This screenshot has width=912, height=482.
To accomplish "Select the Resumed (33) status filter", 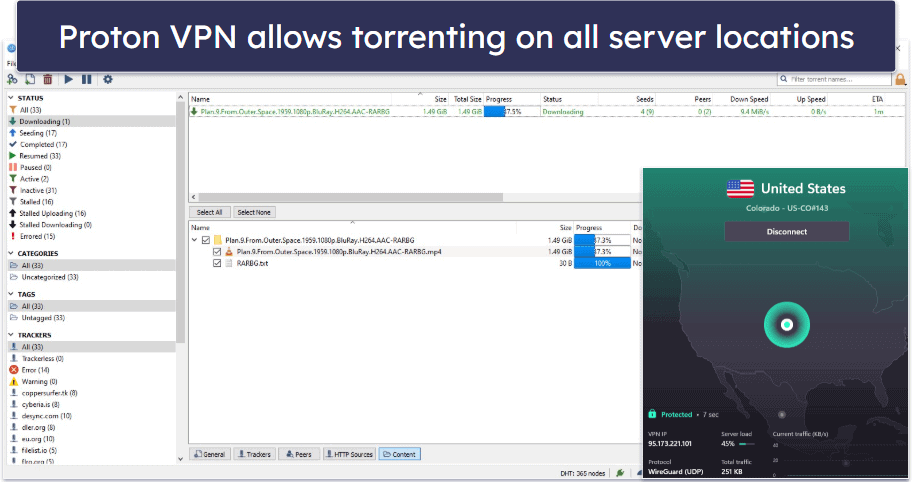I will (40, 156).
